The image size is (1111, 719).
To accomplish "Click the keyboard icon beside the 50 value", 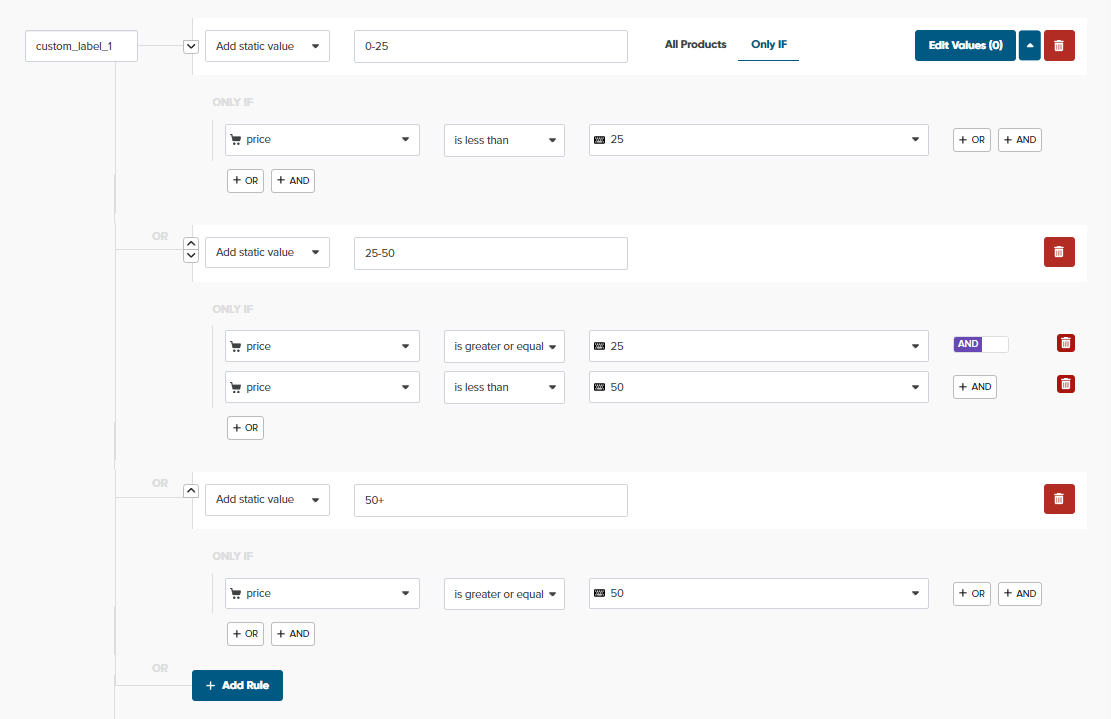I will pyautogui.click(x=598, y=593).
